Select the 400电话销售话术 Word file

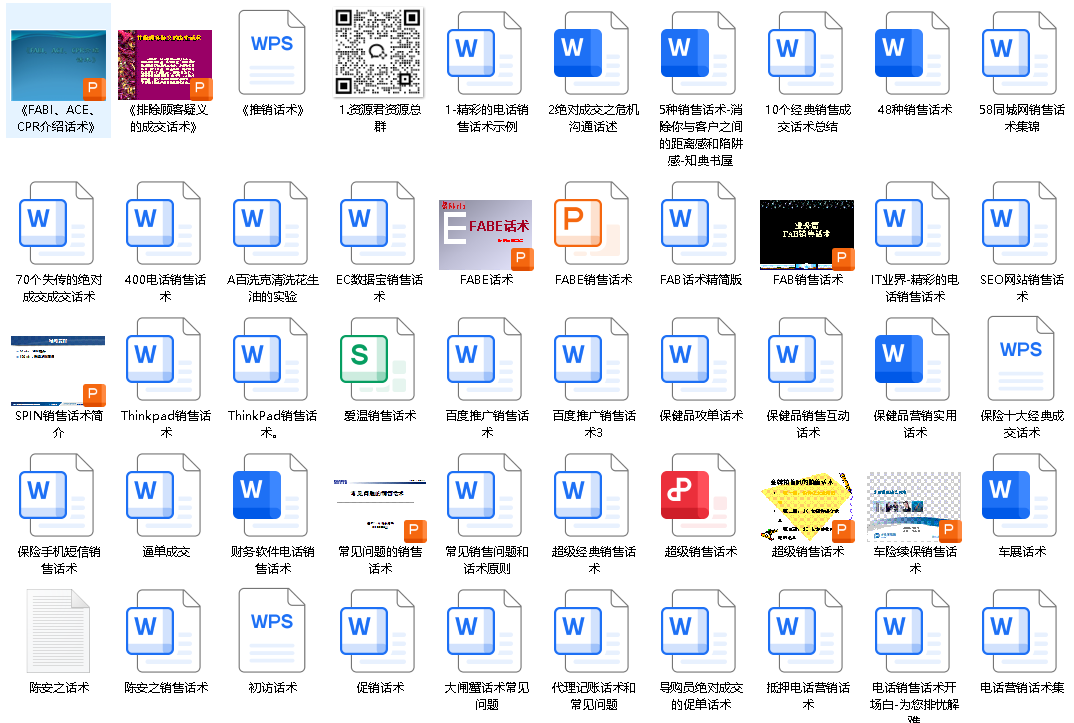165,223
